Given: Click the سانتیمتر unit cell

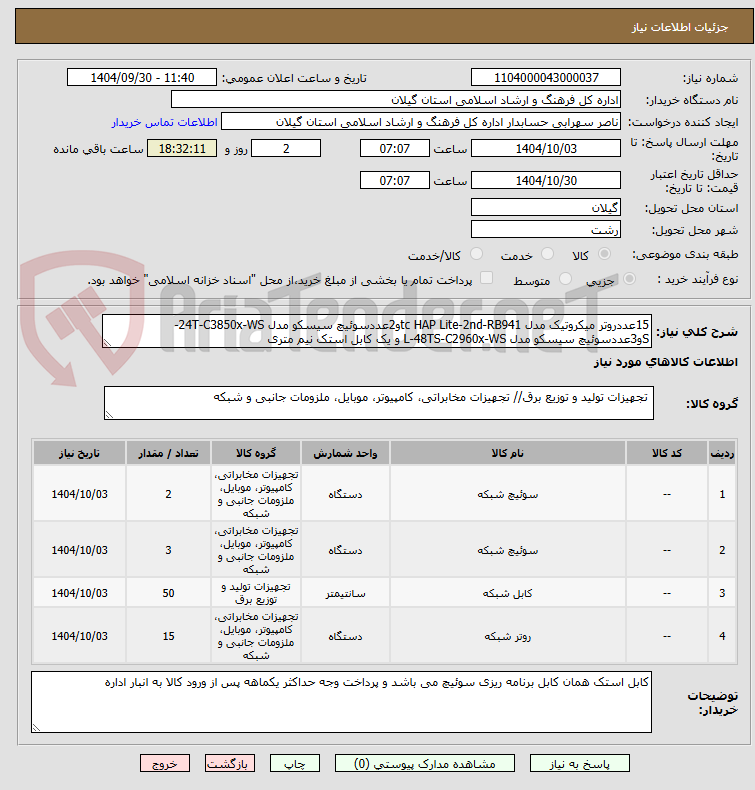Looking at the screenshot, I should (345, 594).
